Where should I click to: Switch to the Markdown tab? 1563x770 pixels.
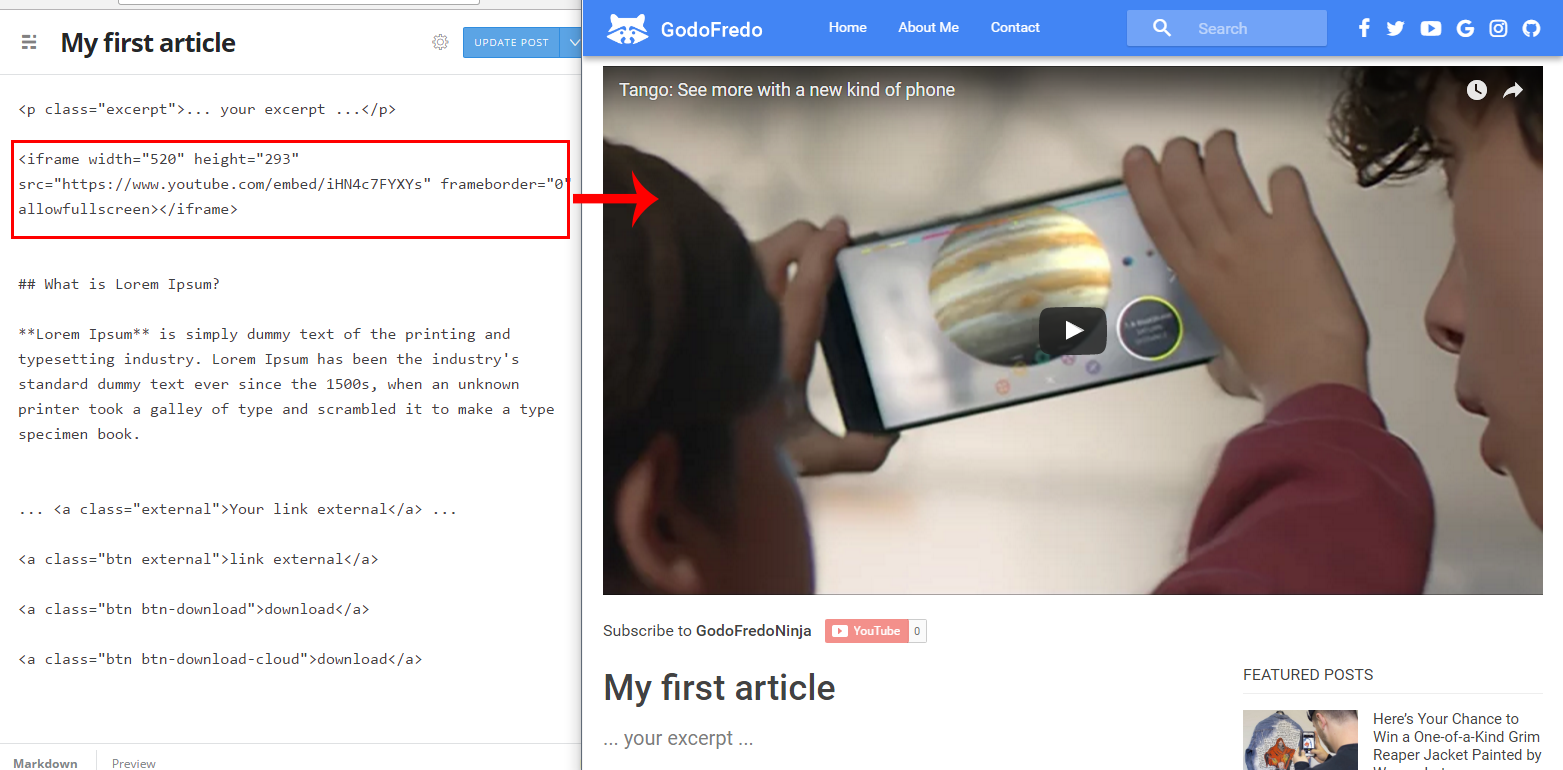45,763
